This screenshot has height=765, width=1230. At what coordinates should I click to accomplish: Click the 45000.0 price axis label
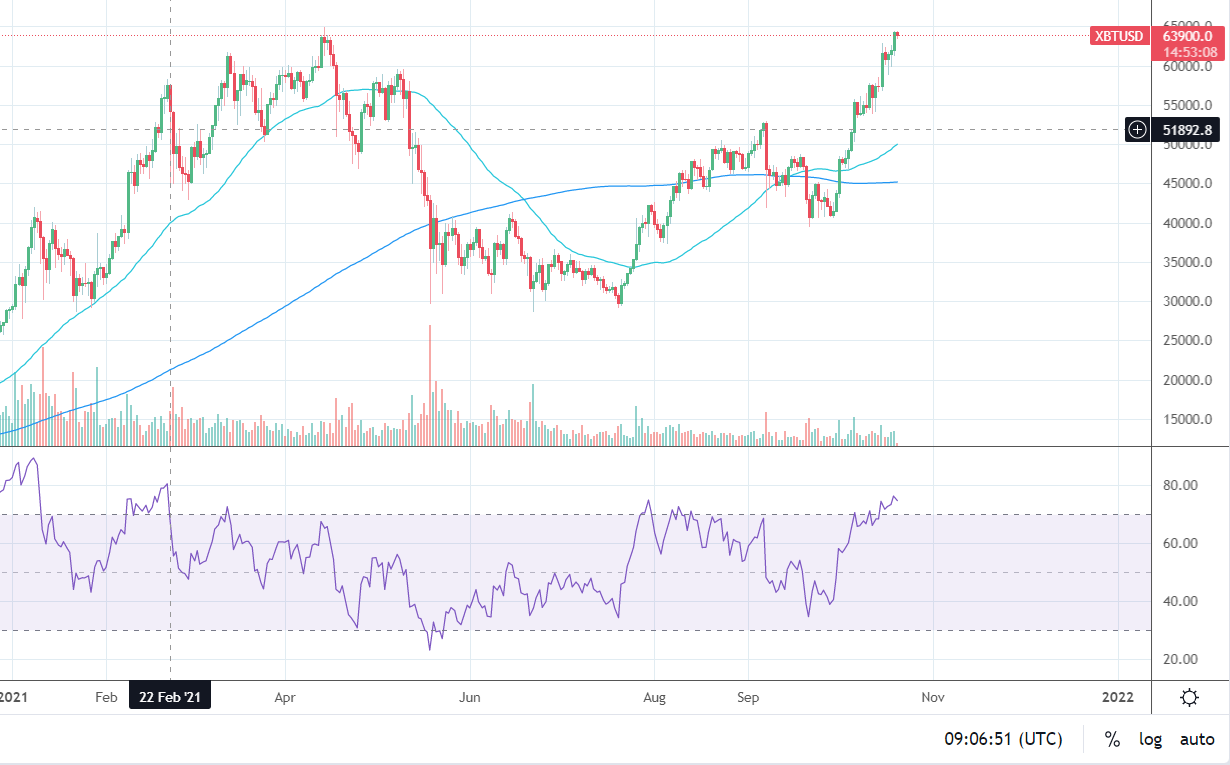click(x=1187, y=184)
